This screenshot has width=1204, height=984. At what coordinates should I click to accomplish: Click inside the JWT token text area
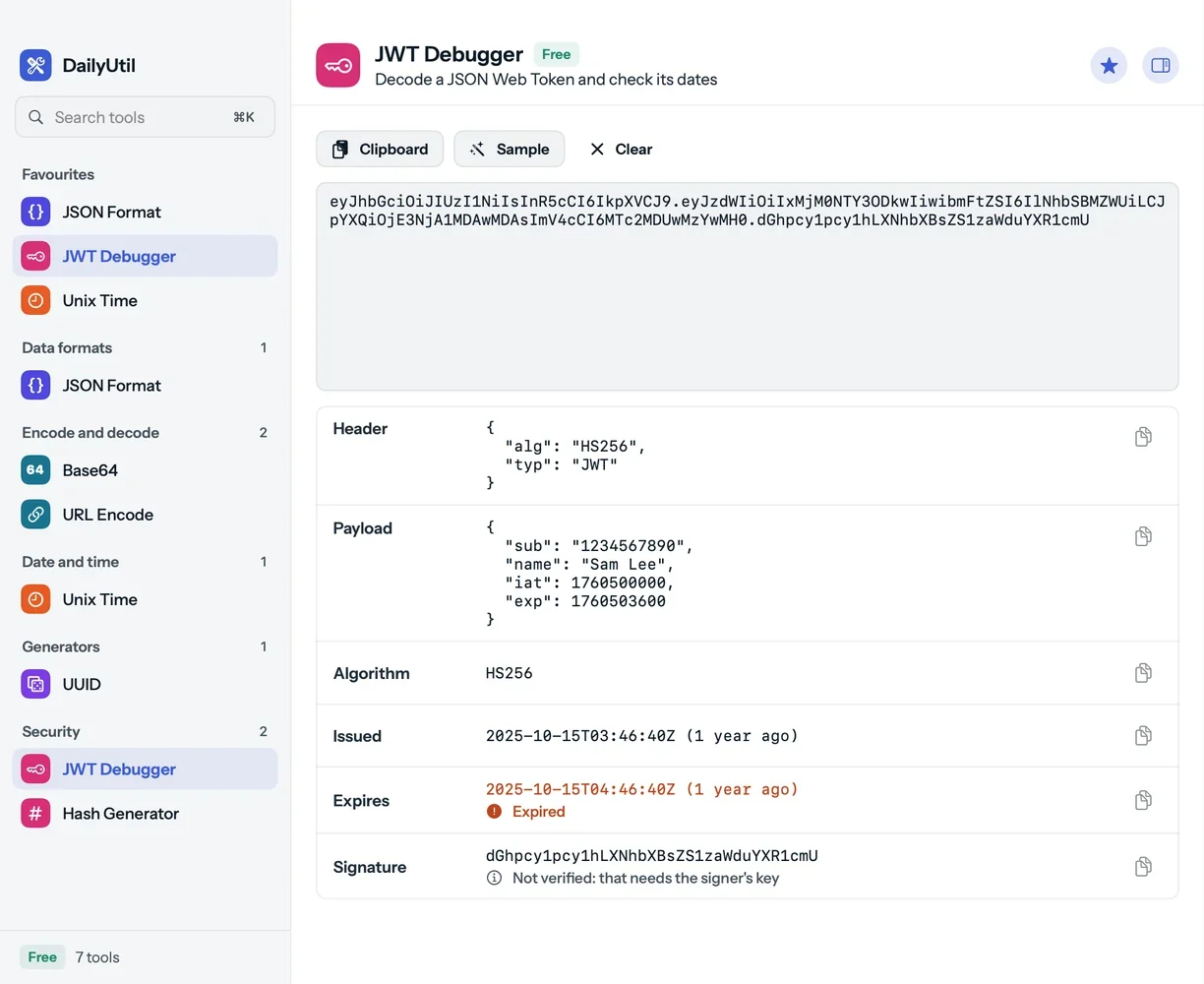(748, 286)
